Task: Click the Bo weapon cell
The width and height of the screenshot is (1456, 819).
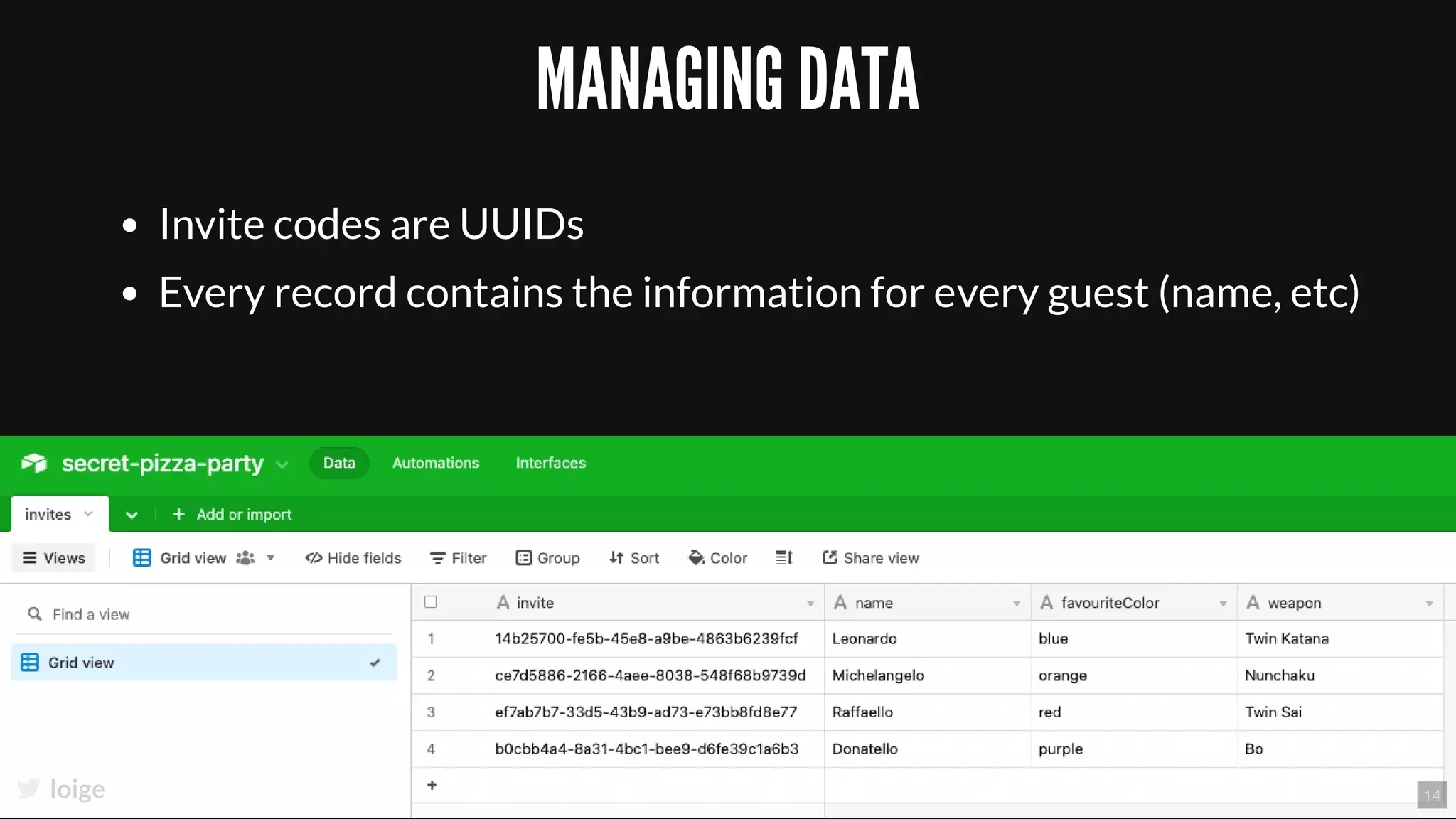Action: [x=1341, y=749]
